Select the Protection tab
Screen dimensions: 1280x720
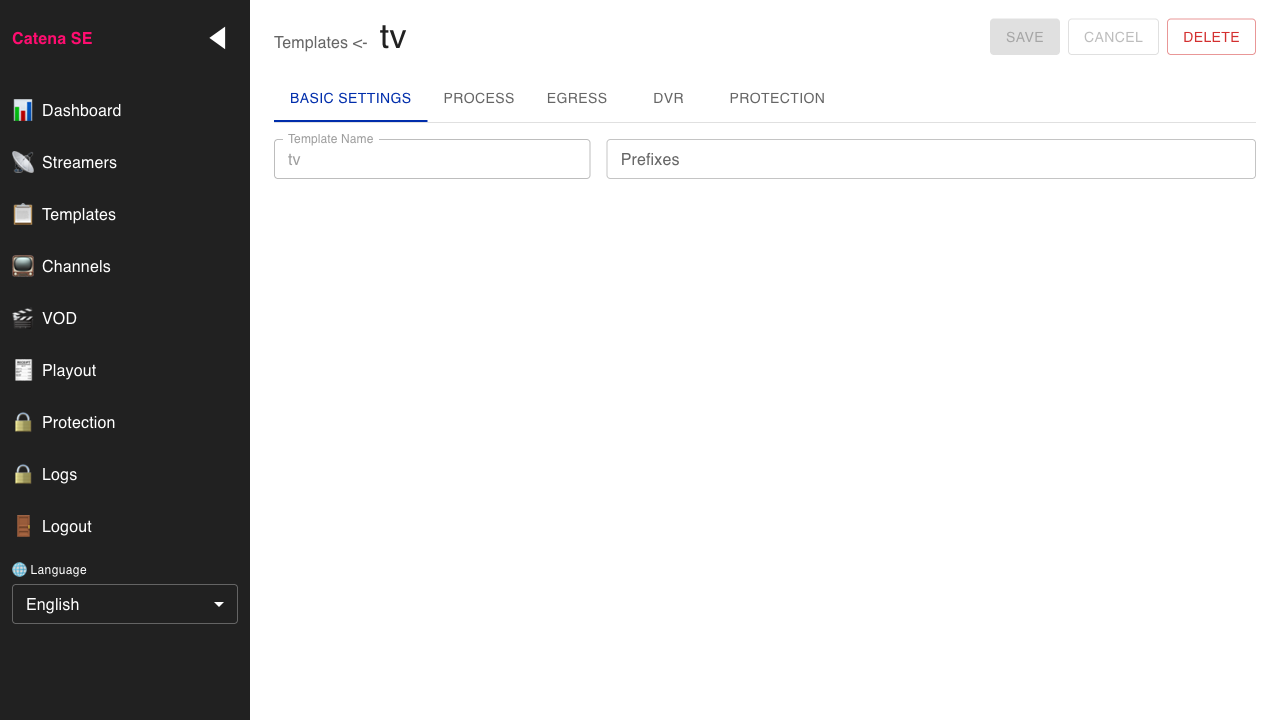(777, 98)
